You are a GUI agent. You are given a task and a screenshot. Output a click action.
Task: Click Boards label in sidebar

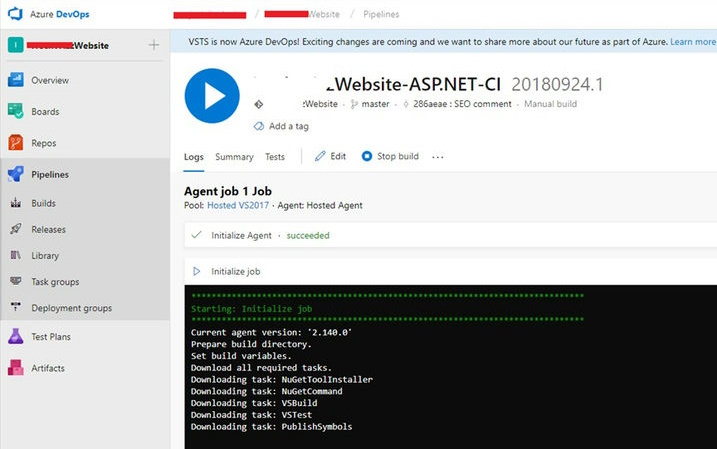45,112
